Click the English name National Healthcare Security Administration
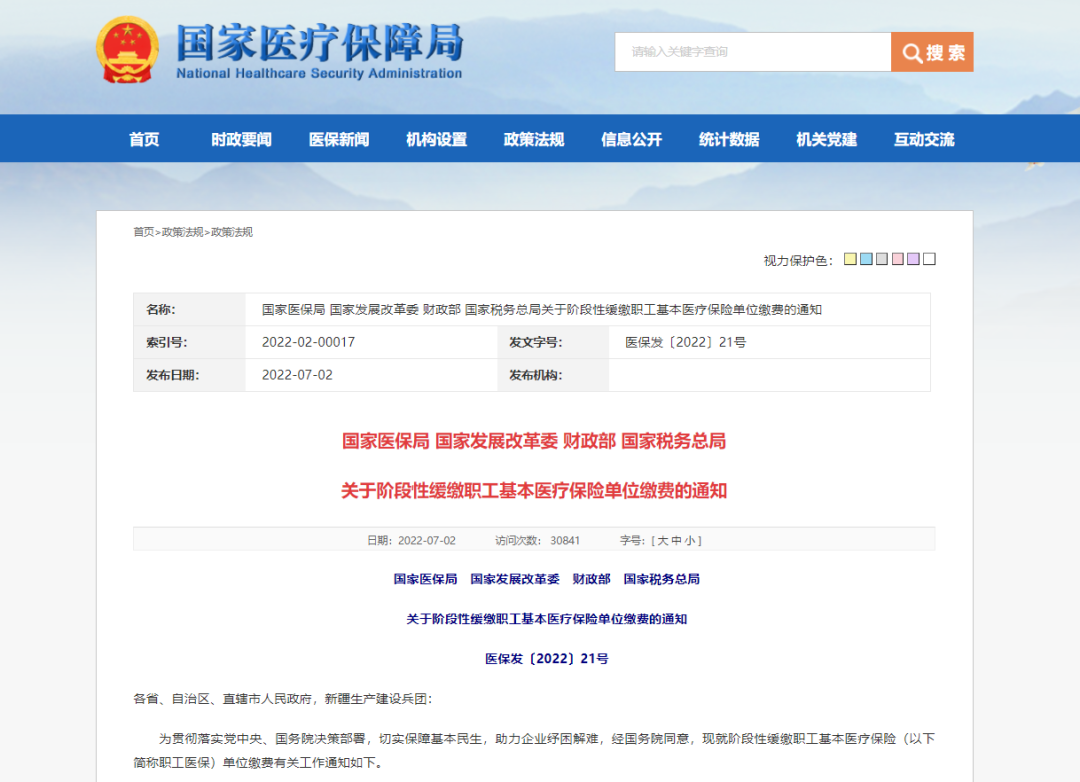The height and width of the screenshot is (782, 1080). coord(319,74)
